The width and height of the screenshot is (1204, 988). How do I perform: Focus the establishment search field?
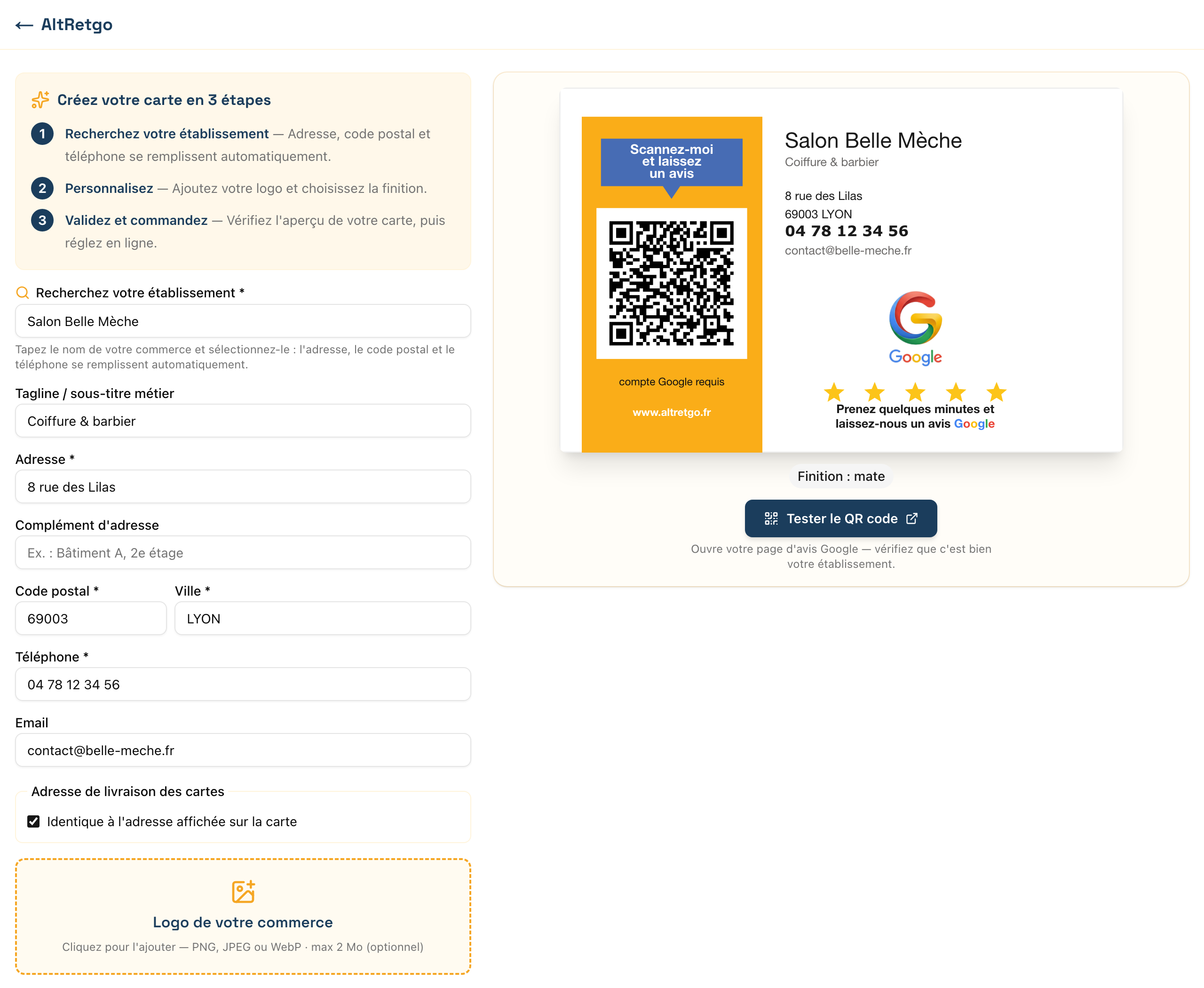tap(243, 321)
